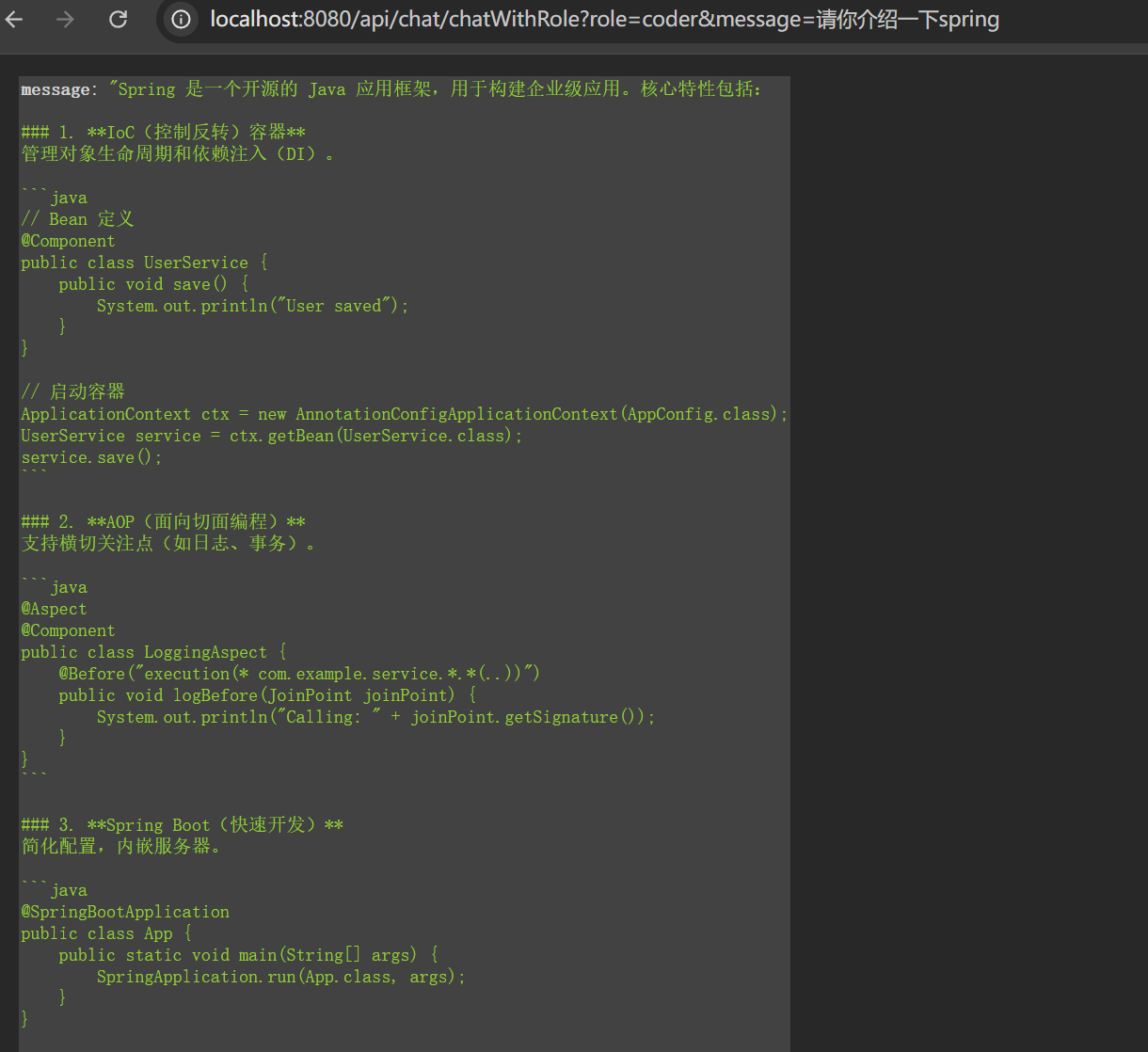Navigate forward to the next page

pyautogui.click(x=63, y=18)
